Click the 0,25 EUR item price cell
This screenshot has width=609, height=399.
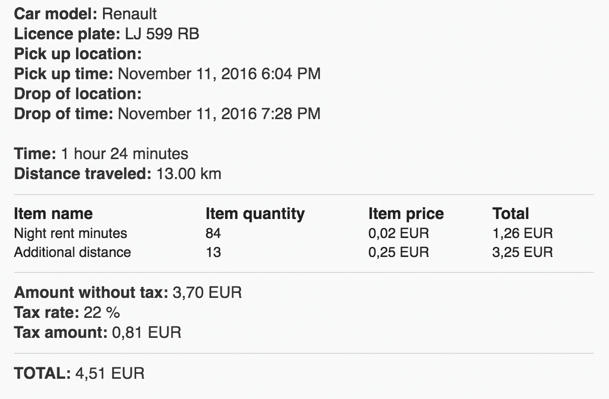(398, 253)
